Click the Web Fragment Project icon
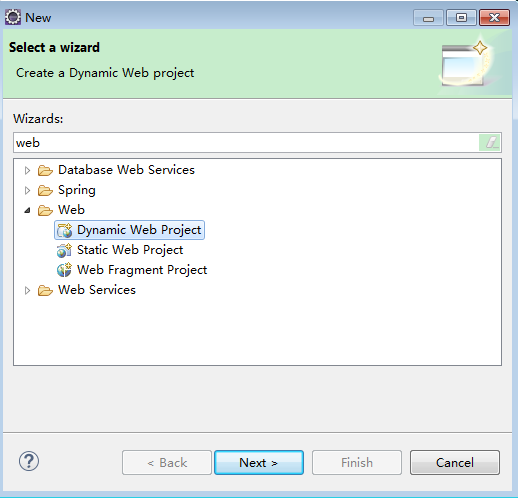 (x=64, y=270)
